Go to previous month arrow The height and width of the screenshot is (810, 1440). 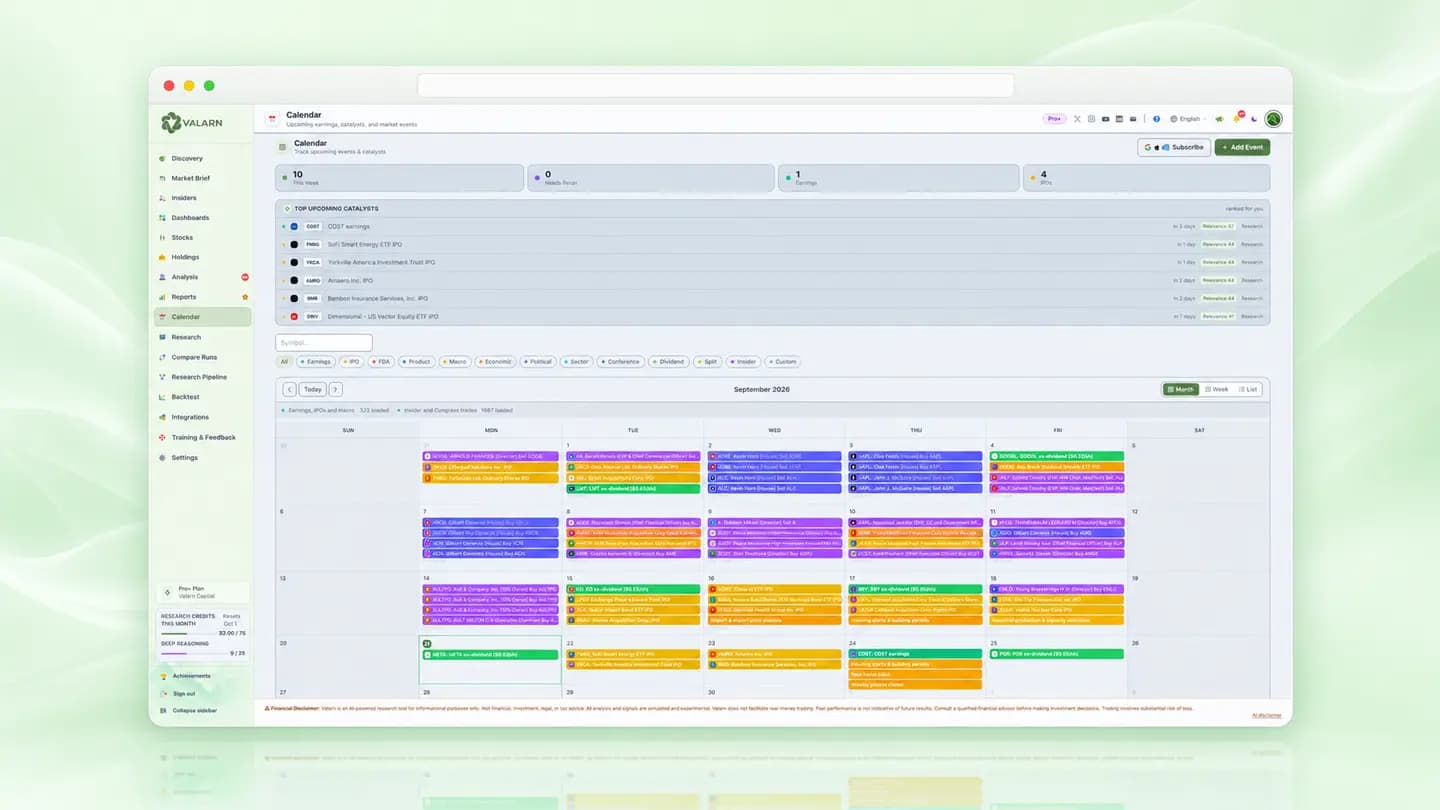289,389
